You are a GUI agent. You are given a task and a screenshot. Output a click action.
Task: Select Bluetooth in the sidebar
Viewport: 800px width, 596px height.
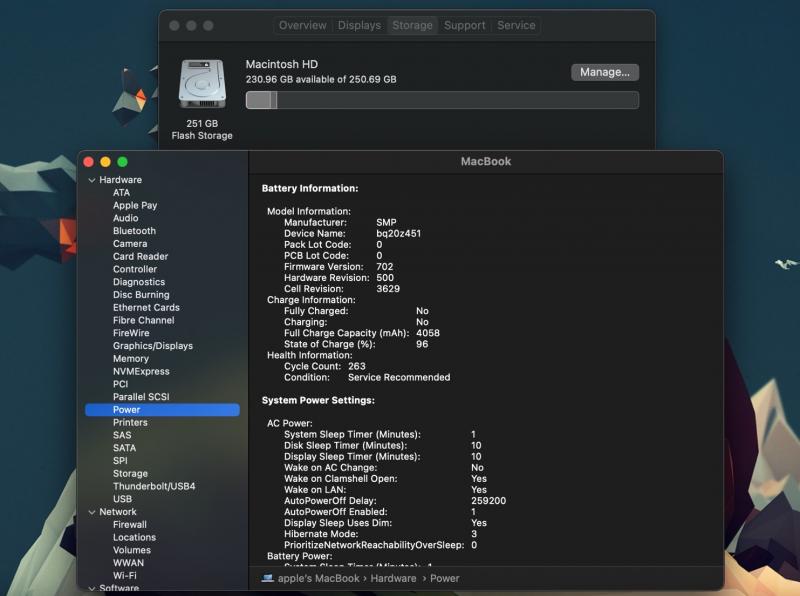click(x=134, y=231)
